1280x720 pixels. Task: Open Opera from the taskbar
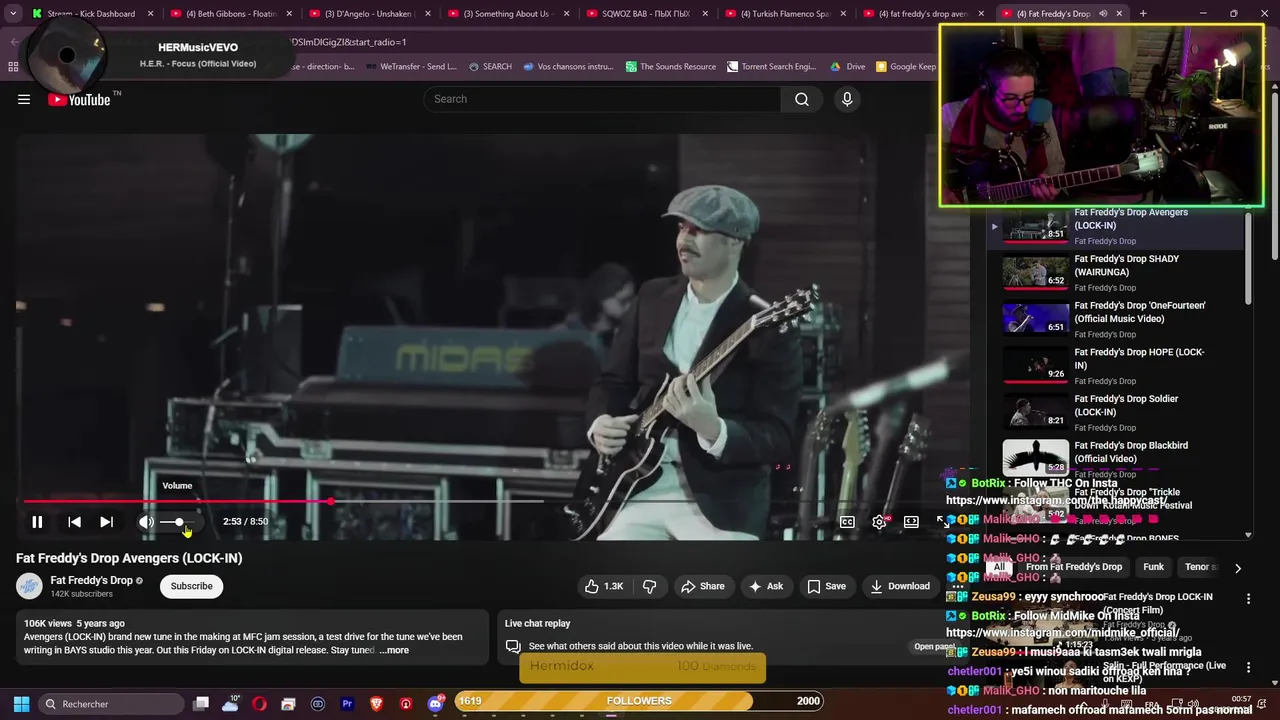[x=260, y=704]
